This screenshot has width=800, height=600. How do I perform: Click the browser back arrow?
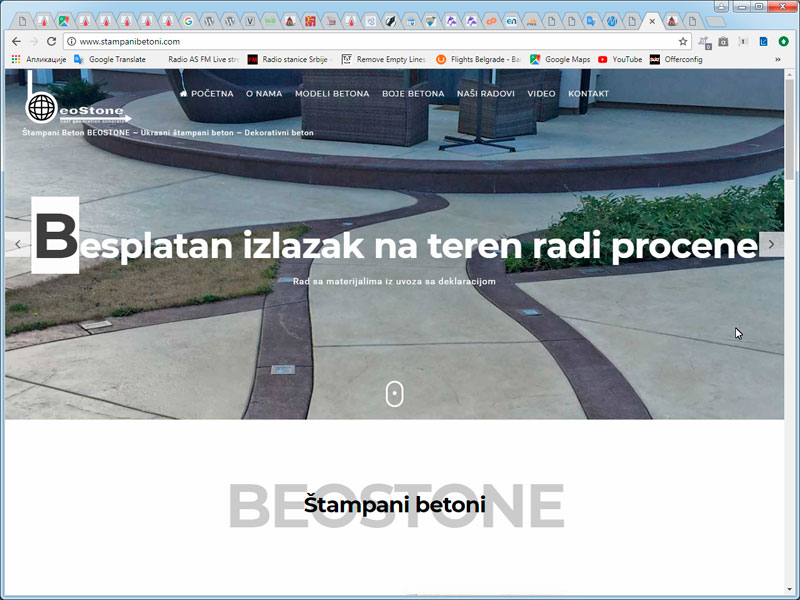(16, 41)
